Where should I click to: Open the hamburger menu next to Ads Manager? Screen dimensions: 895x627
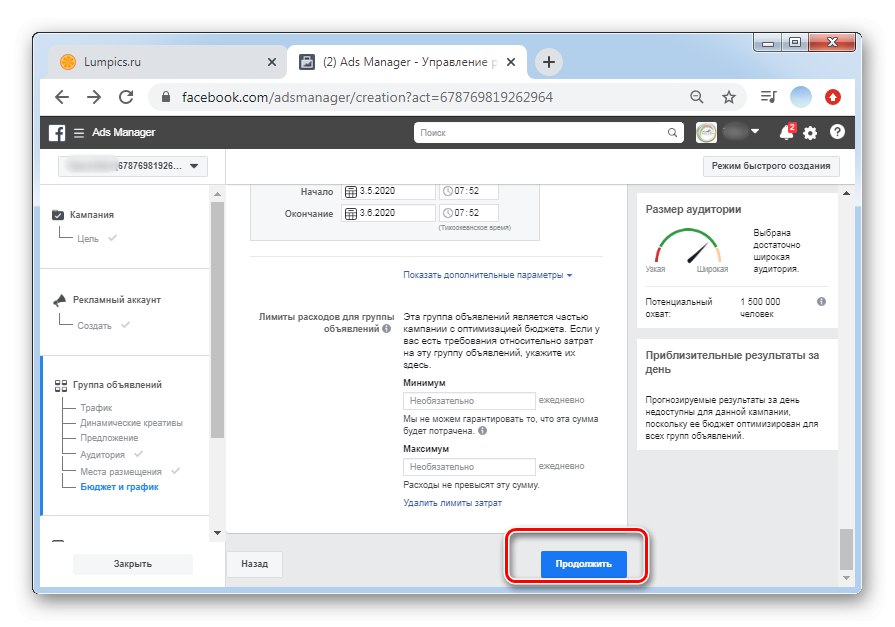click(x=79, y=132)
